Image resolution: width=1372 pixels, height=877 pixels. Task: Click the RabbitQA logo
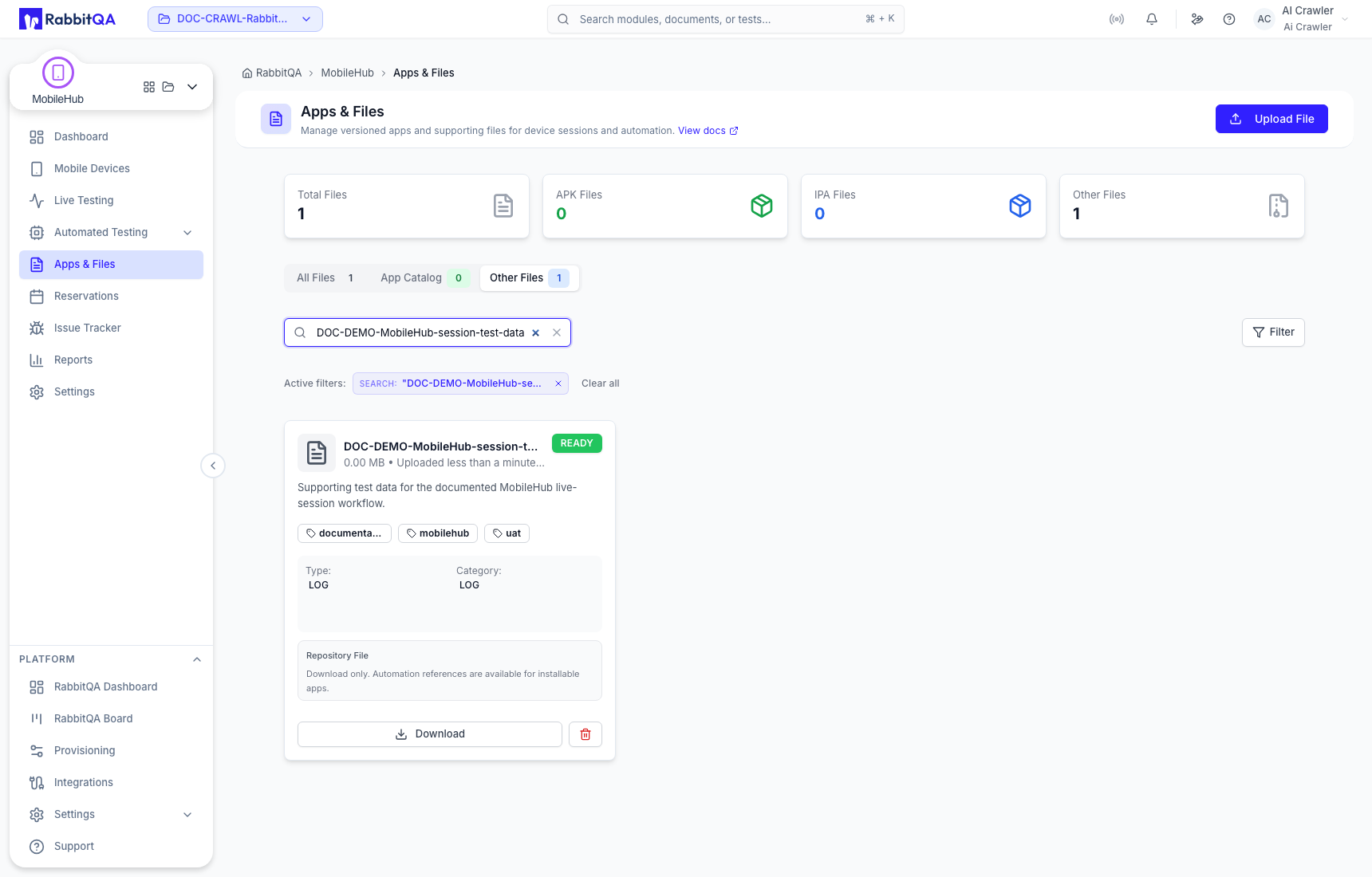[x=67, y=19]
